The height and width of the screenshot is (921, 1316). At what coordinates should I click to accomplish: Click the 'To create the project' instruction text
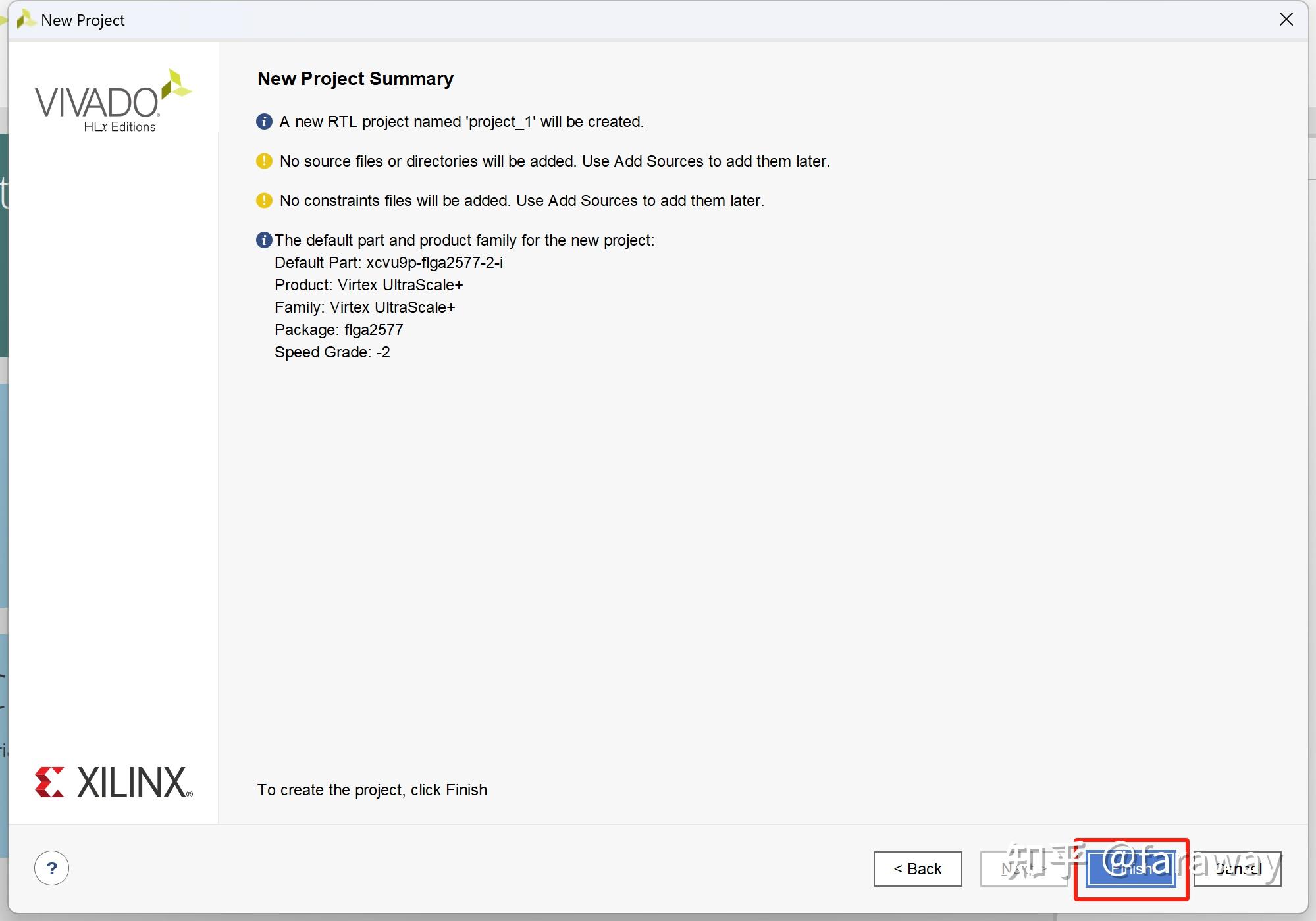point(372,790)
